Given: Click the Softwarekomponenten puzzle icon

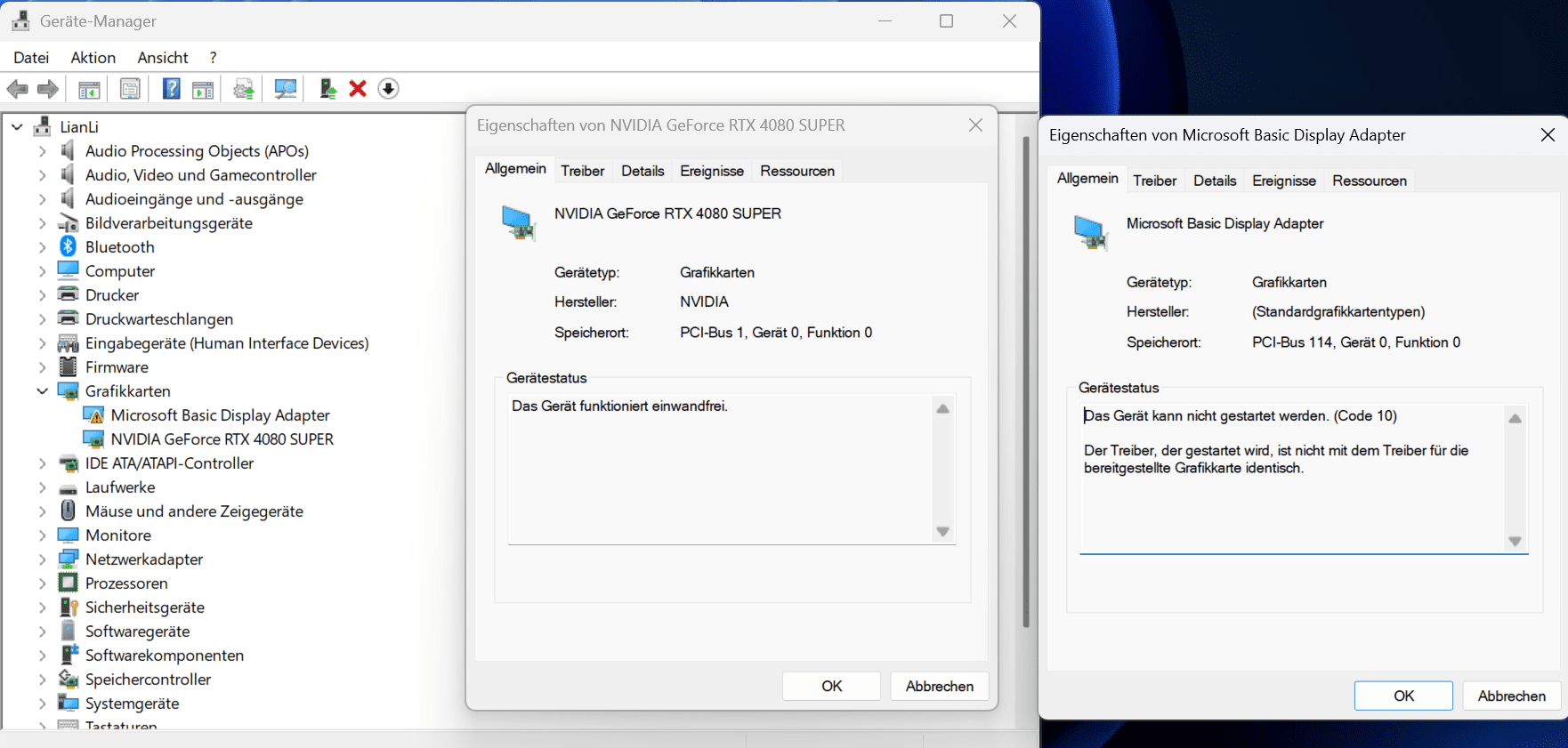Looking at the screenshot, I should point(68,655).
